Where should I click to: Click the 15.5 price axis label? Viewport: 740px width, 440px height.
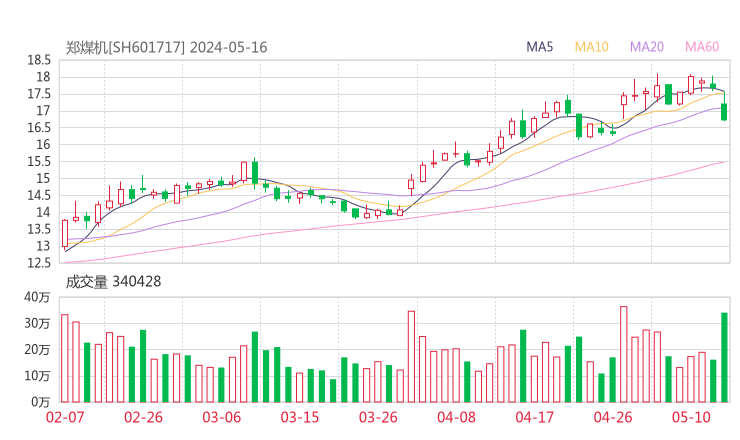(x=39, y=161)
